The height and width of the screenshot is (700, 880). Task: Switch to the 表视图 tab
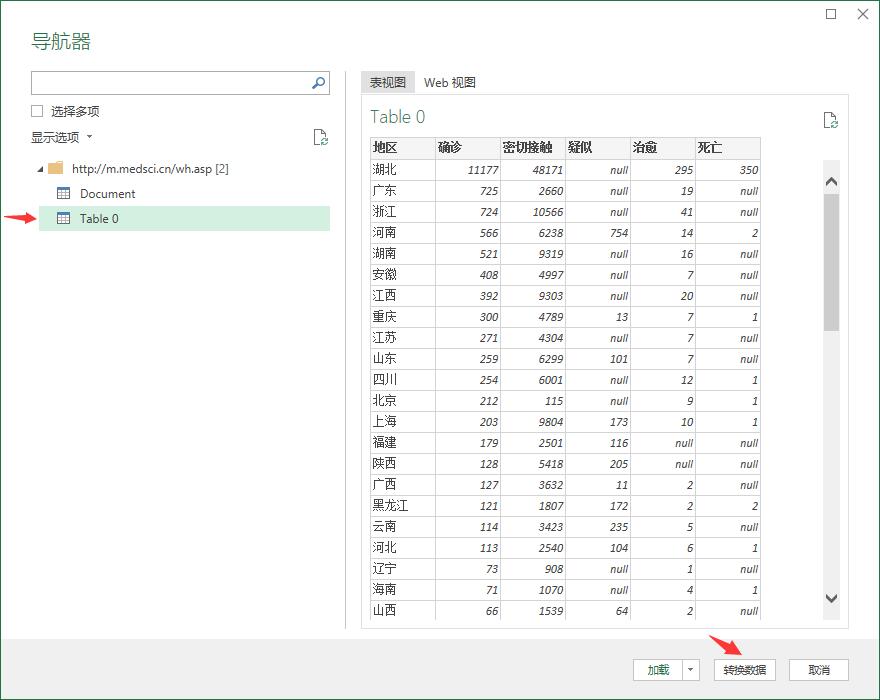(388, 83)
